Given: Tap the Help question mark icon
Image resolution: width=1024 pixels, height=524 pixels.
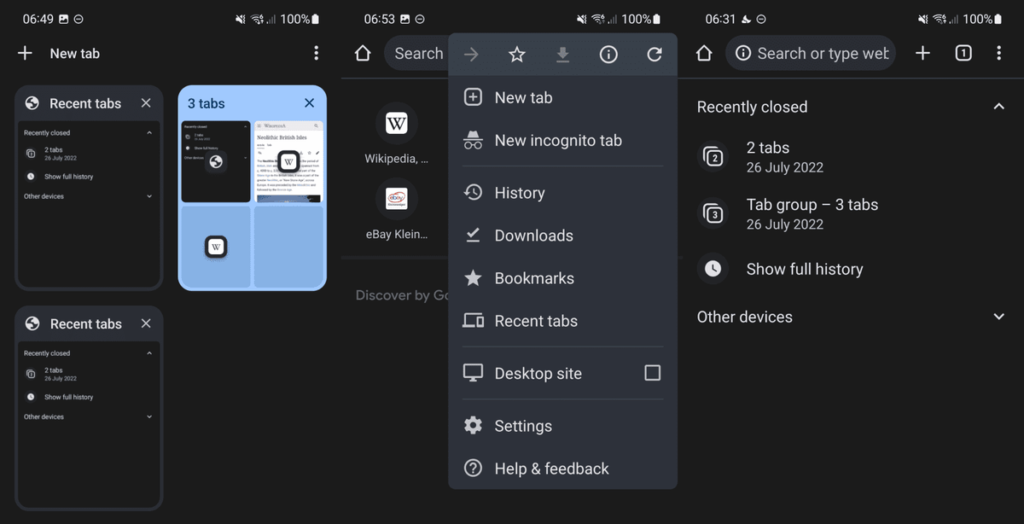Looking at the screenshot, I should (x=473, y=468).
